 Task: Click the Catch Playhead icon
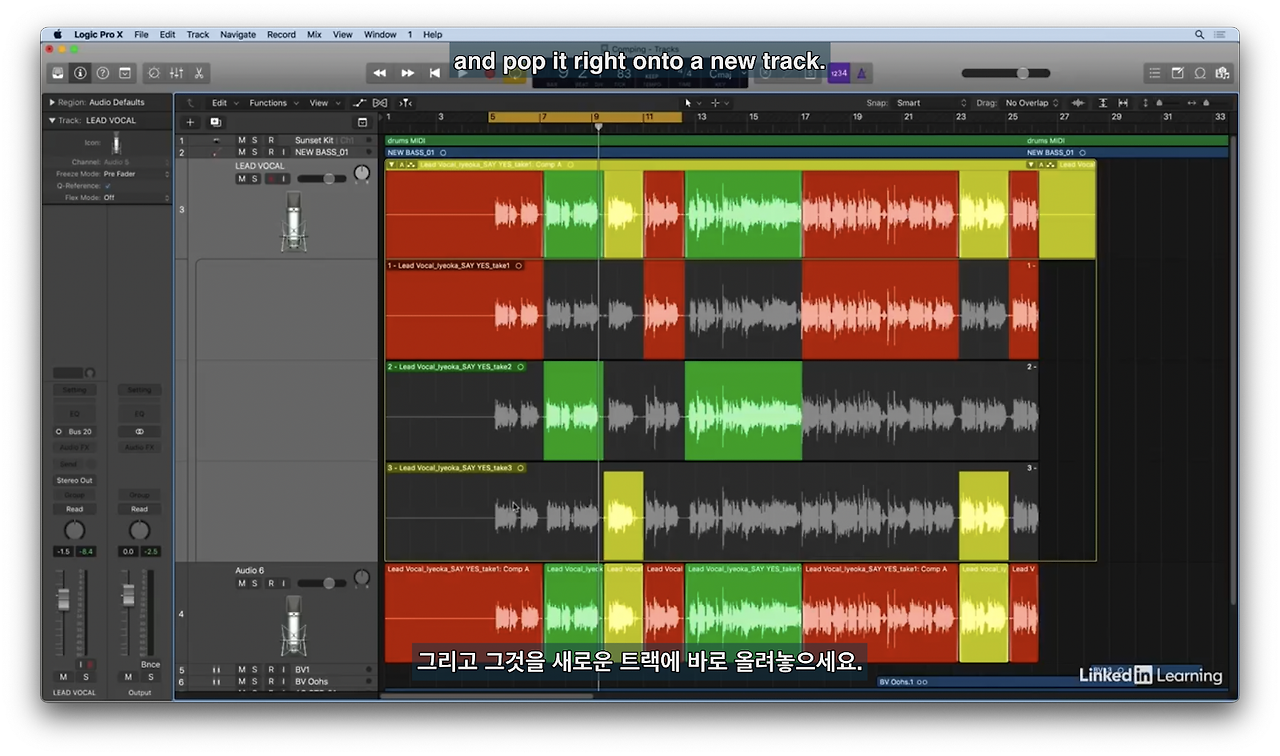405,103
